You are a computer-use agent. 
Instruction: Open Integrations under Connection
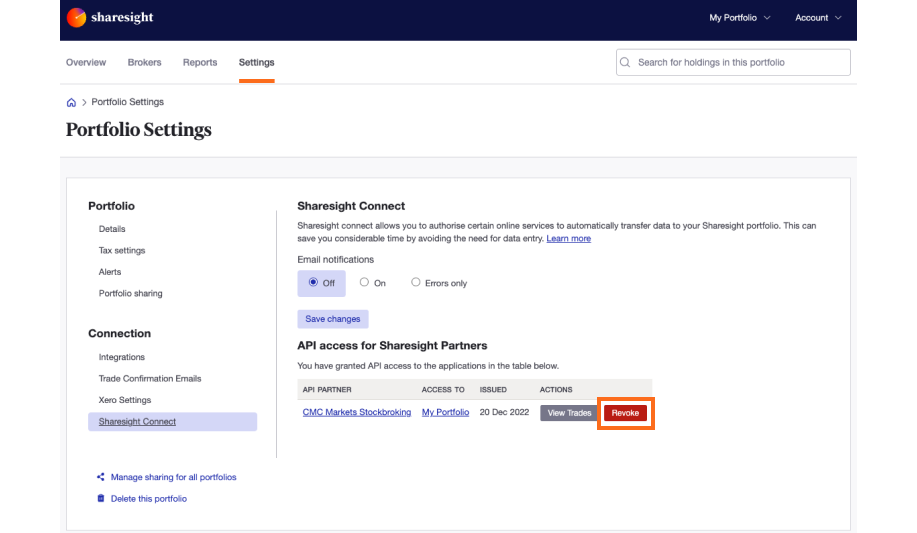point(122,357)
